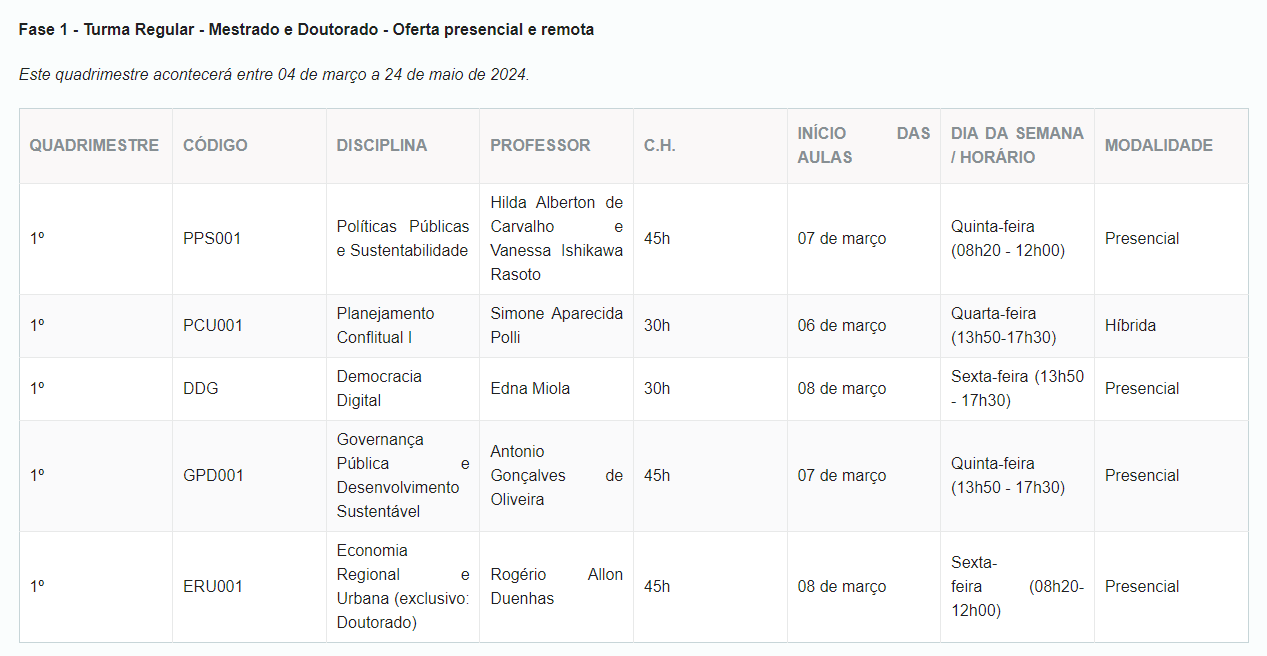Viewport: 1267px width, 656px height.
Task: Click professor name Edna Miola
Action: [530, 389]
